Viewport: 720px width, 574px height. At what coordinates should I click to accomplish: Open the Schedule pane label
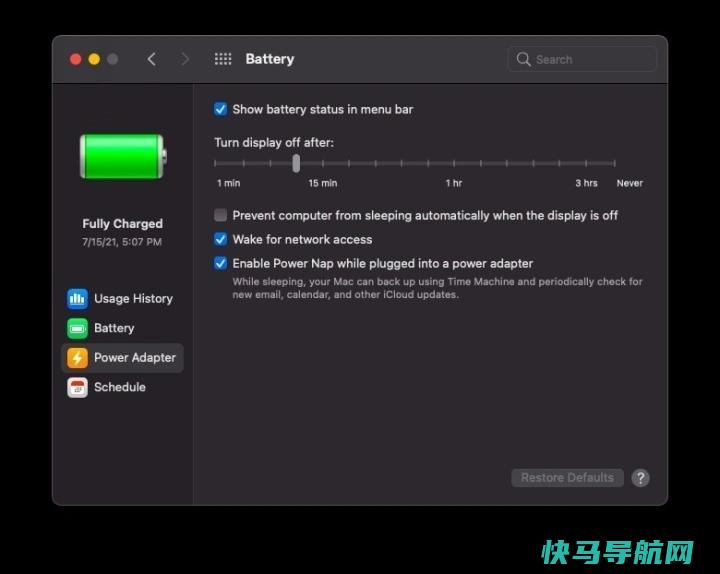point(120,387)
